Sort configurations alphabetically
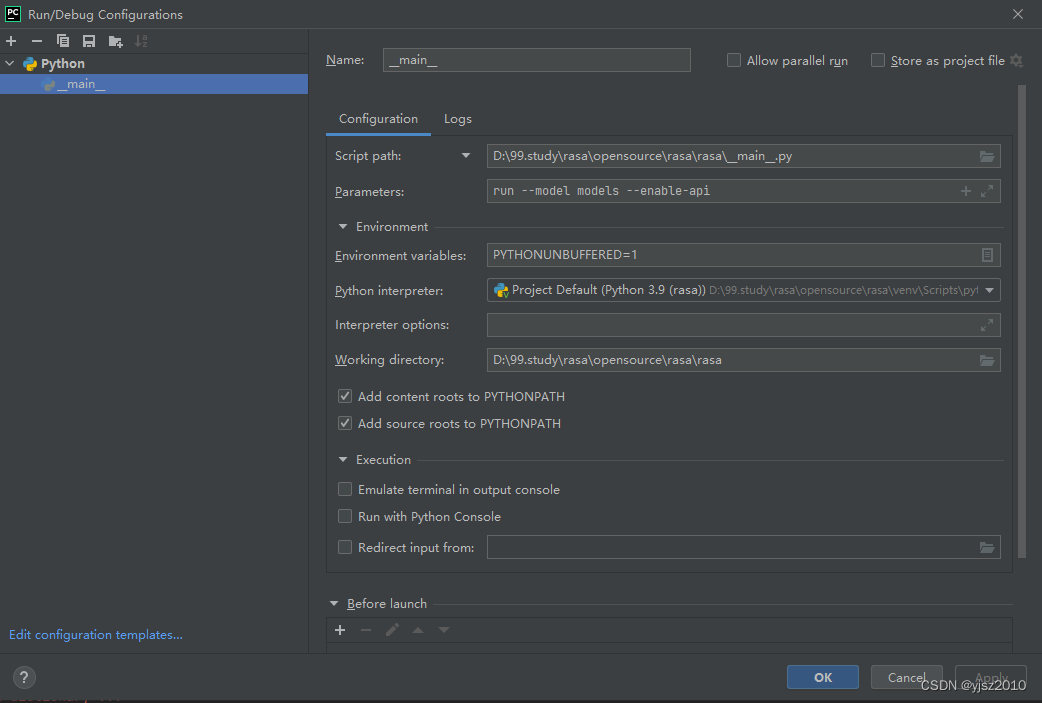The width and height of the screenshot is (1042, 703). 141,41
